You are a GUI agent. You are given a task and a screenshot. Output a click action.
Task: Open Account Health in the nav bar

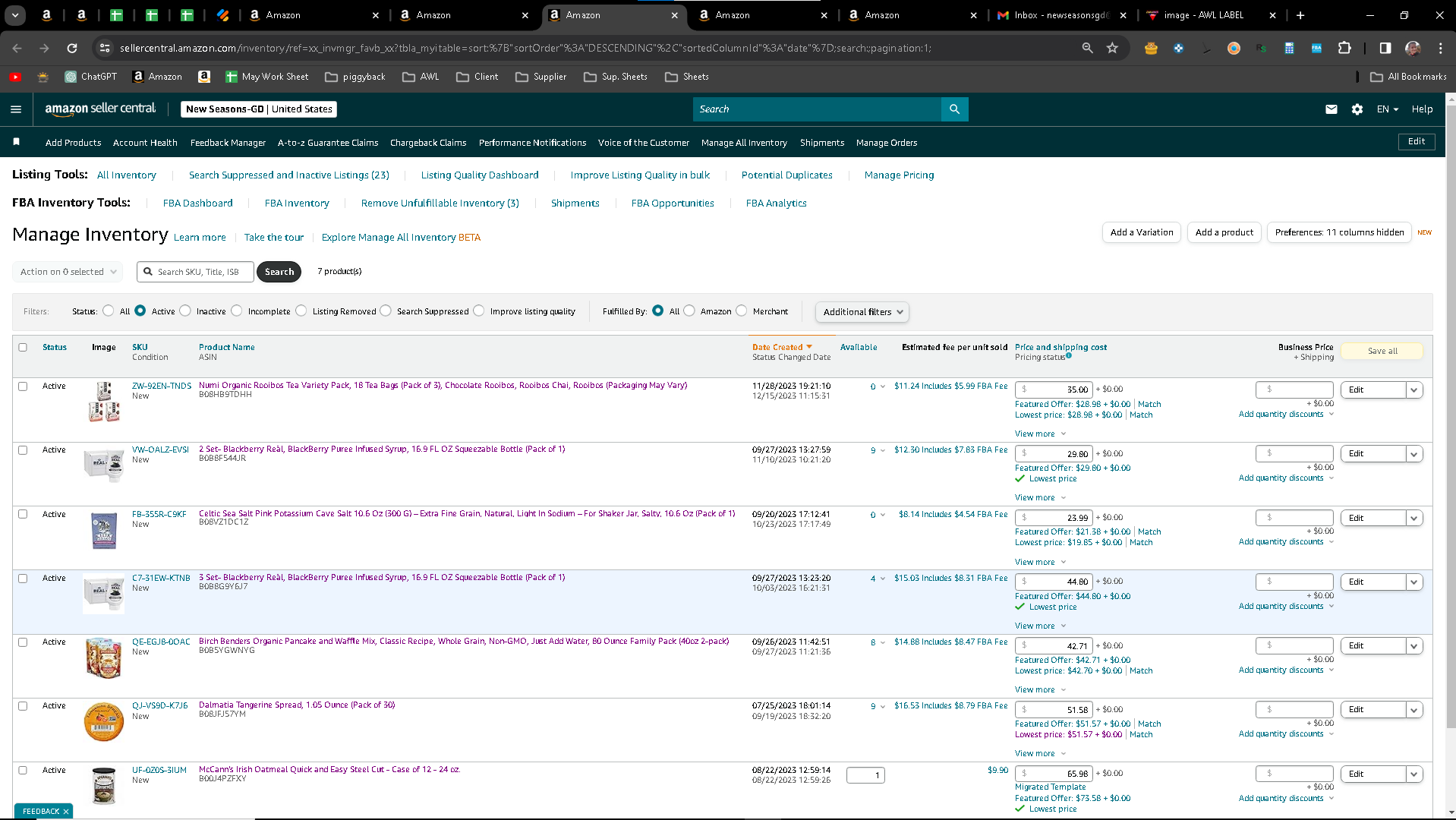coord(145,143)
